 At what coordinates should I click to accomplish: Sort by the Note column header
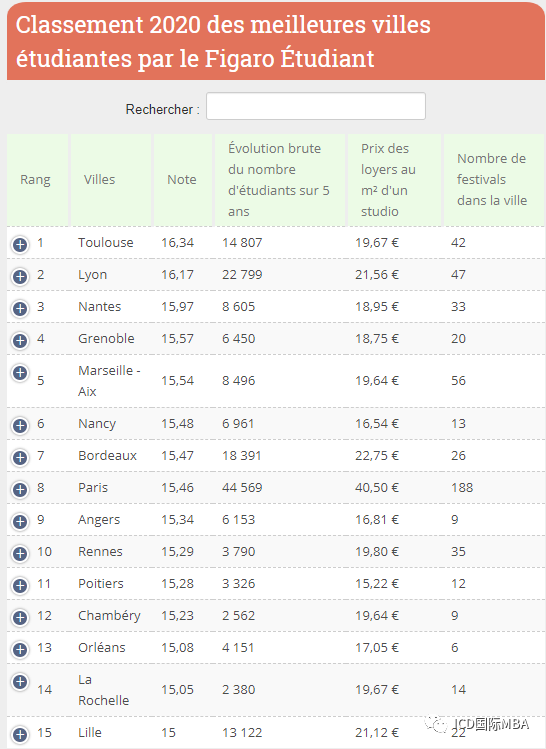tap(182, 180)
